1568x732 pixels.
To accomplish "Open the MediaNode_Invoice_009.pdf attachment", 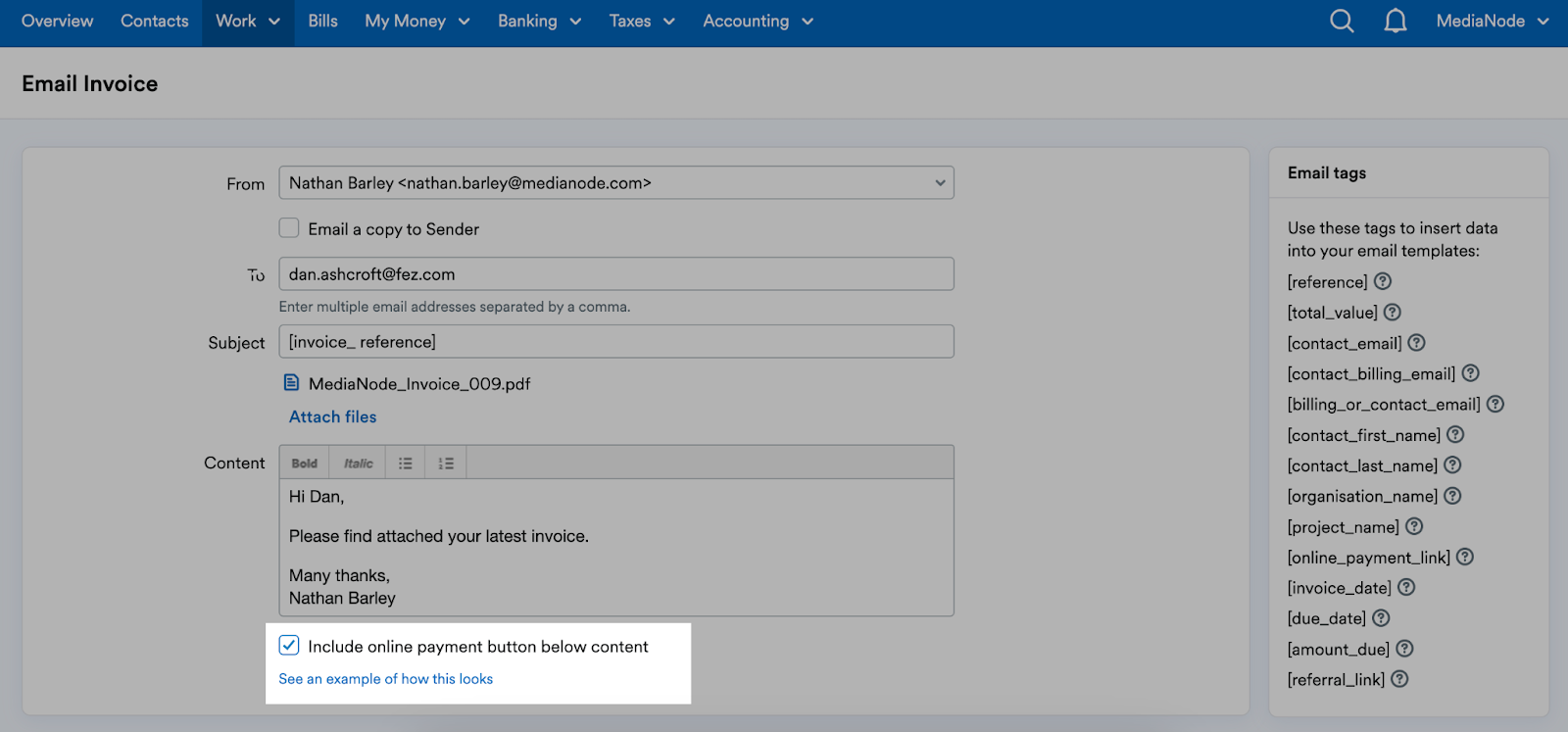I will pyautogui.click(x=419, y=384).
